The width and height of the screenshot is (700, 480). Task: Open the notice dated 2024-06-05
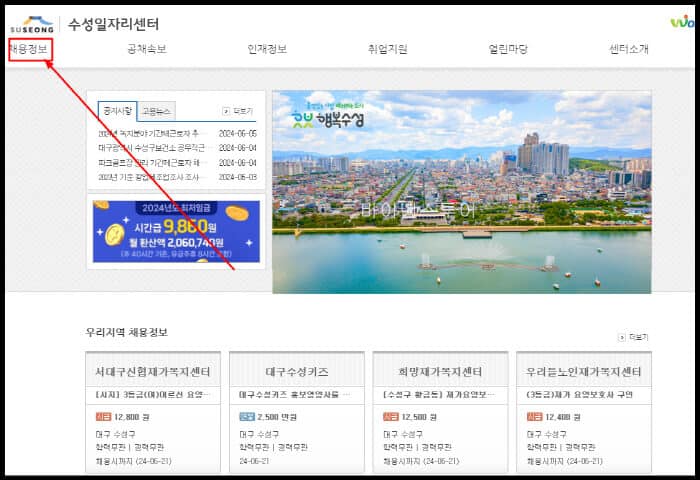pos(177,134)
